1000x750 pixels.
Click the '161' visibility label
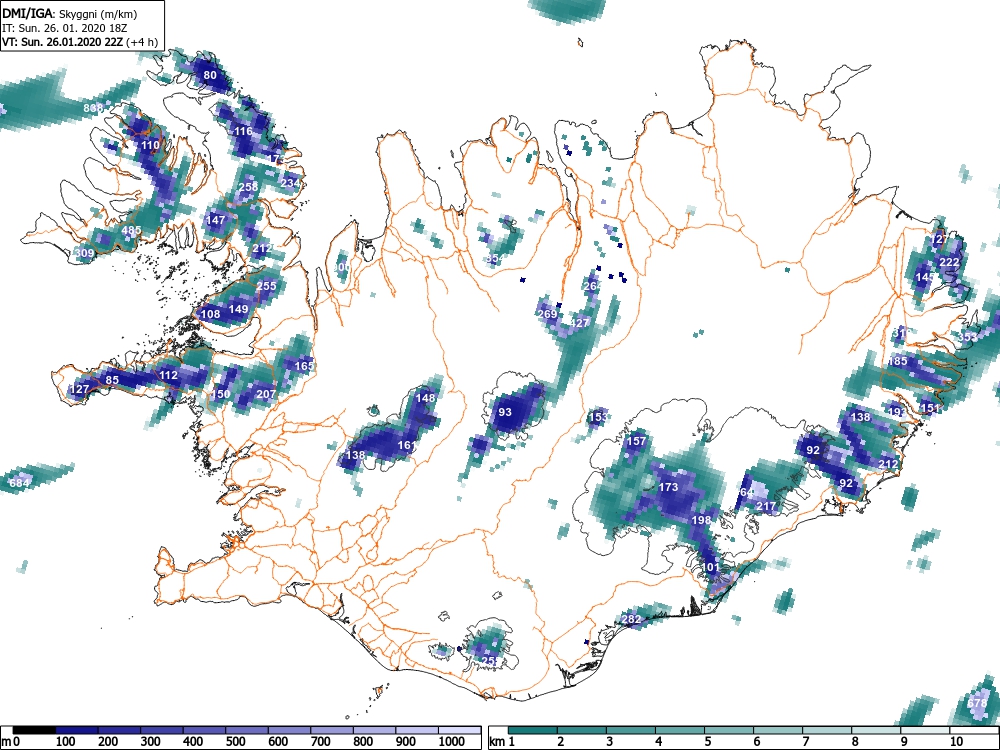pyautogui.click(x=407, y=445)
